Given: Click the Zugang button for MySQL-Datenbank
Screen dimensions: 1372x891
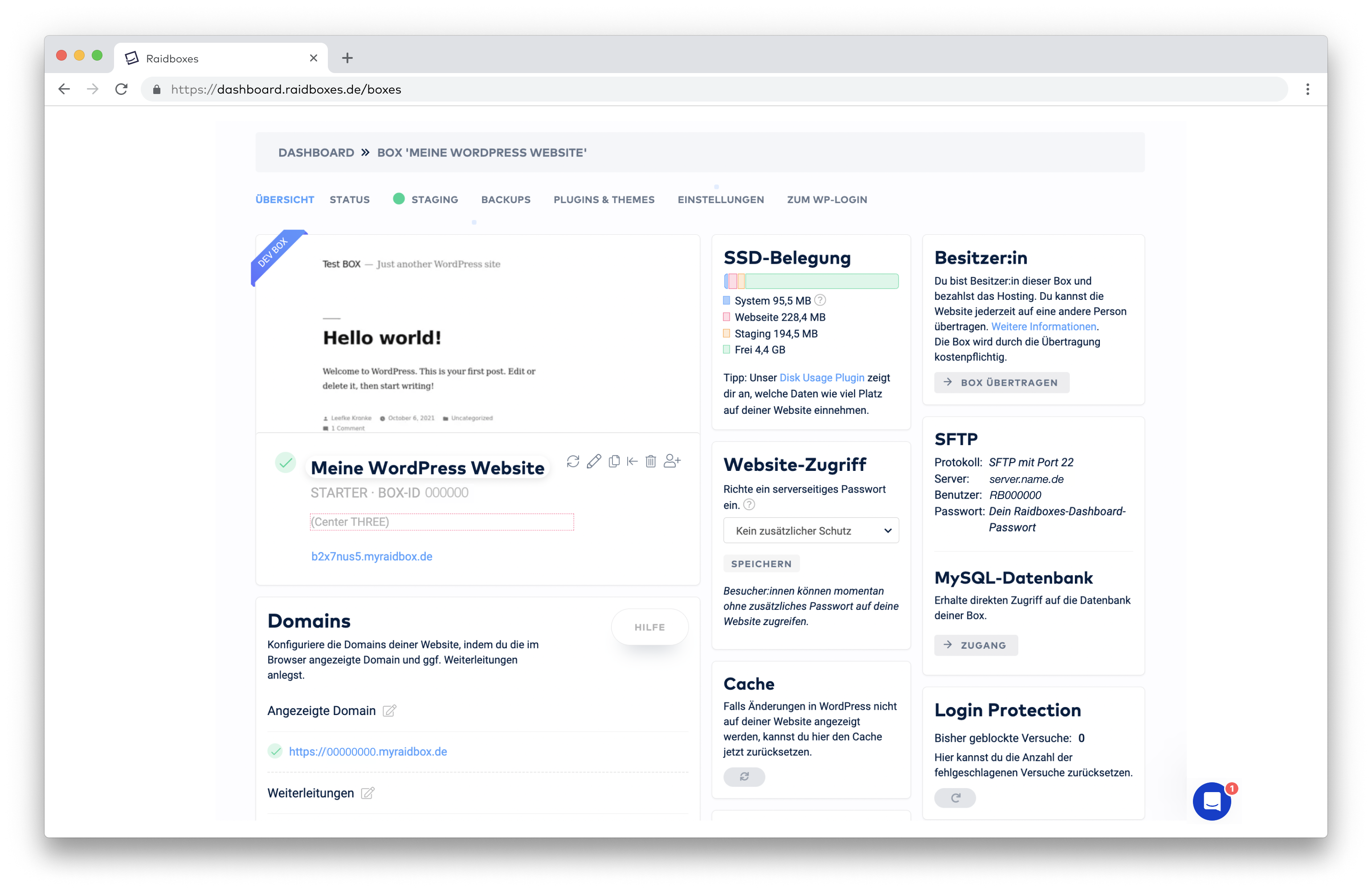Looking at the screenshot, I should pyautogui.click(x=976, y=646).
